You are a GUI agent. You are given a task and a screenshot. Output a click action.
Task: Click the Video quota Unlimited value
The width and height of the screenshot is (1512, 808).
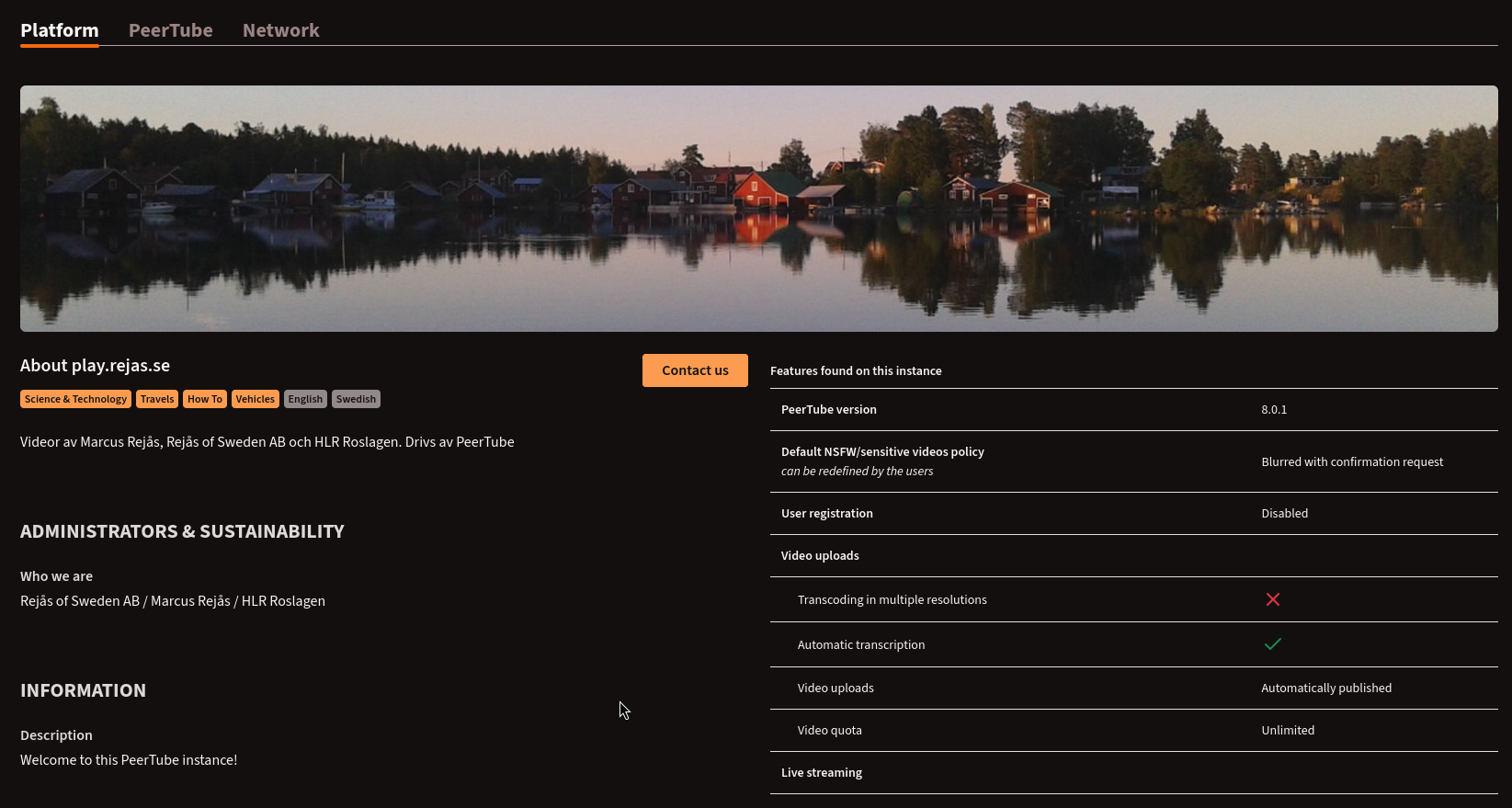click(x=1287, y=731)
